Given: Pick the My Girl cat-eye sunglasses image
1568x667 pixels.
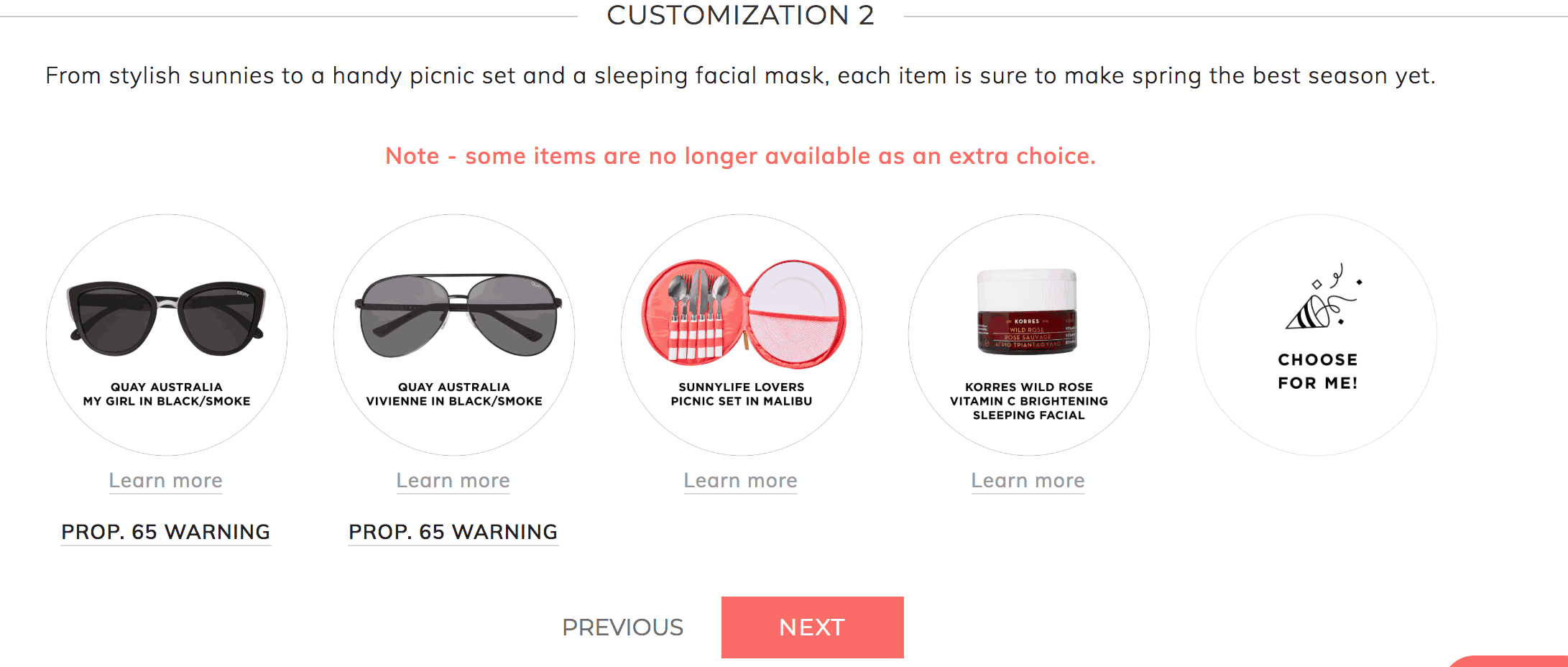Looking at the screenshot, I should click(x=166, y=318).
